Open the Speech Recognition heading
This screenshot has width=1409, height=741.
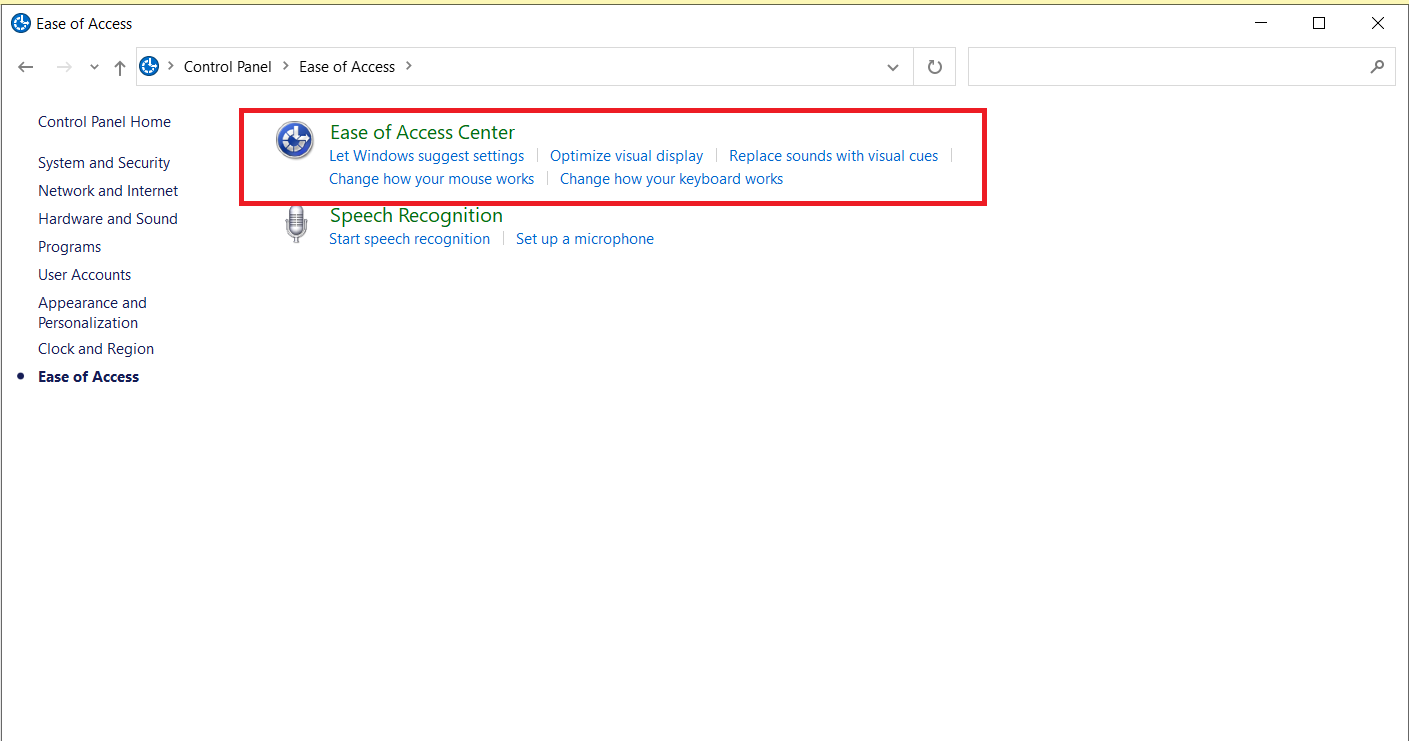click(x=416, y=215)
